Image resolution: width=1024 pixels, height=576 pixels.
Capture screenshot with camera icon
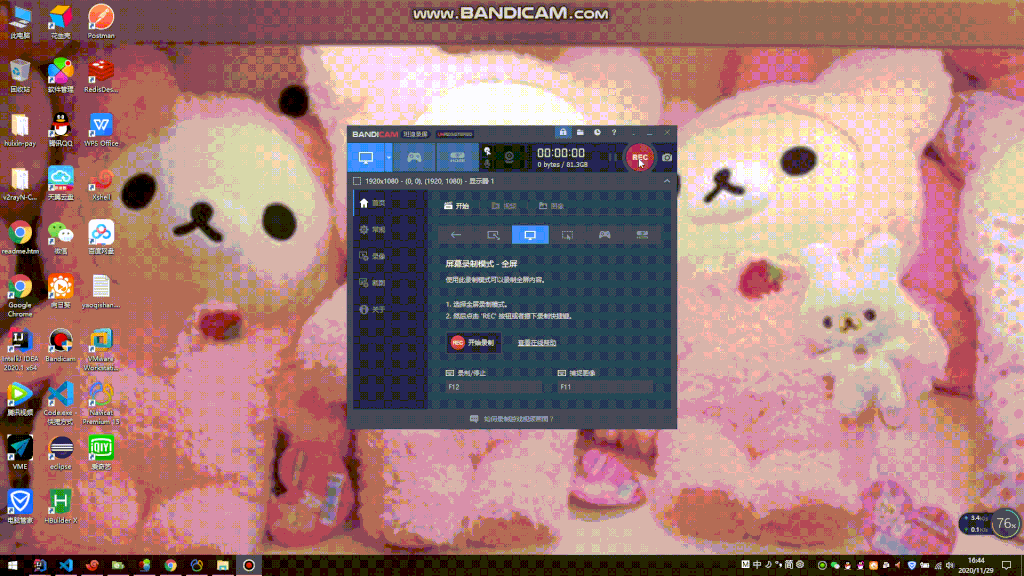tap(667, 157)
